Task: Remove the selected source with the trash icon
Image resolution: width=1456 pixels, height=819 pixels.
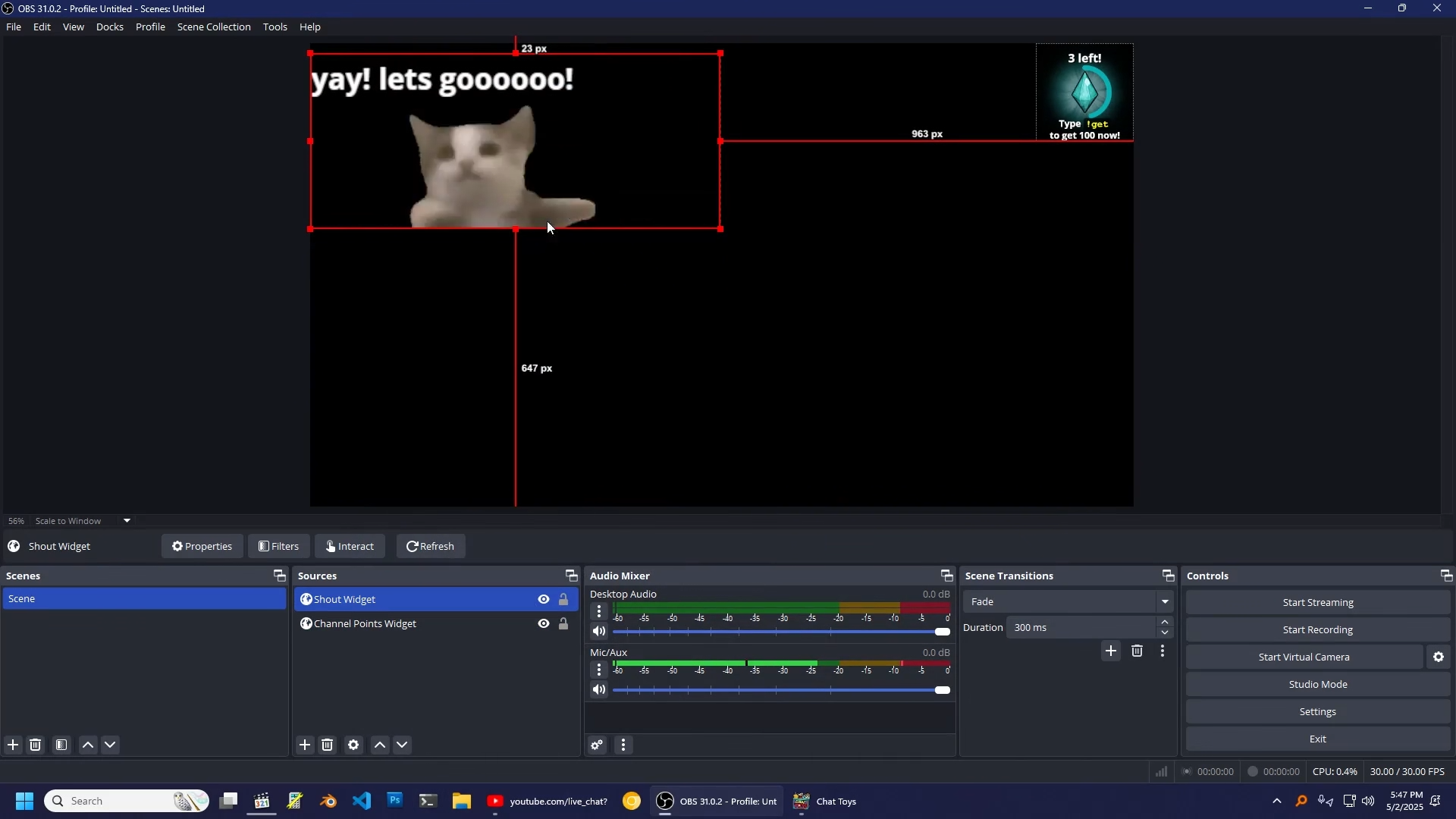Action: (x=328, y=745)
